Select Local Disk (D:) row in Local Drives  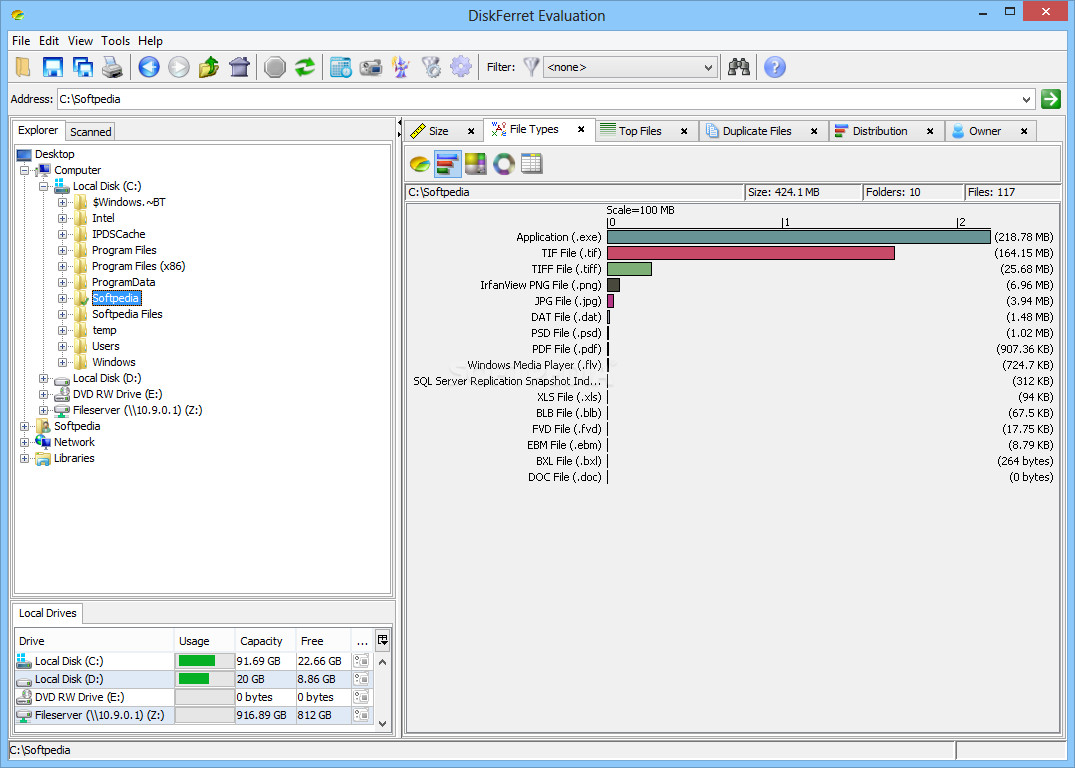[194, 679]
